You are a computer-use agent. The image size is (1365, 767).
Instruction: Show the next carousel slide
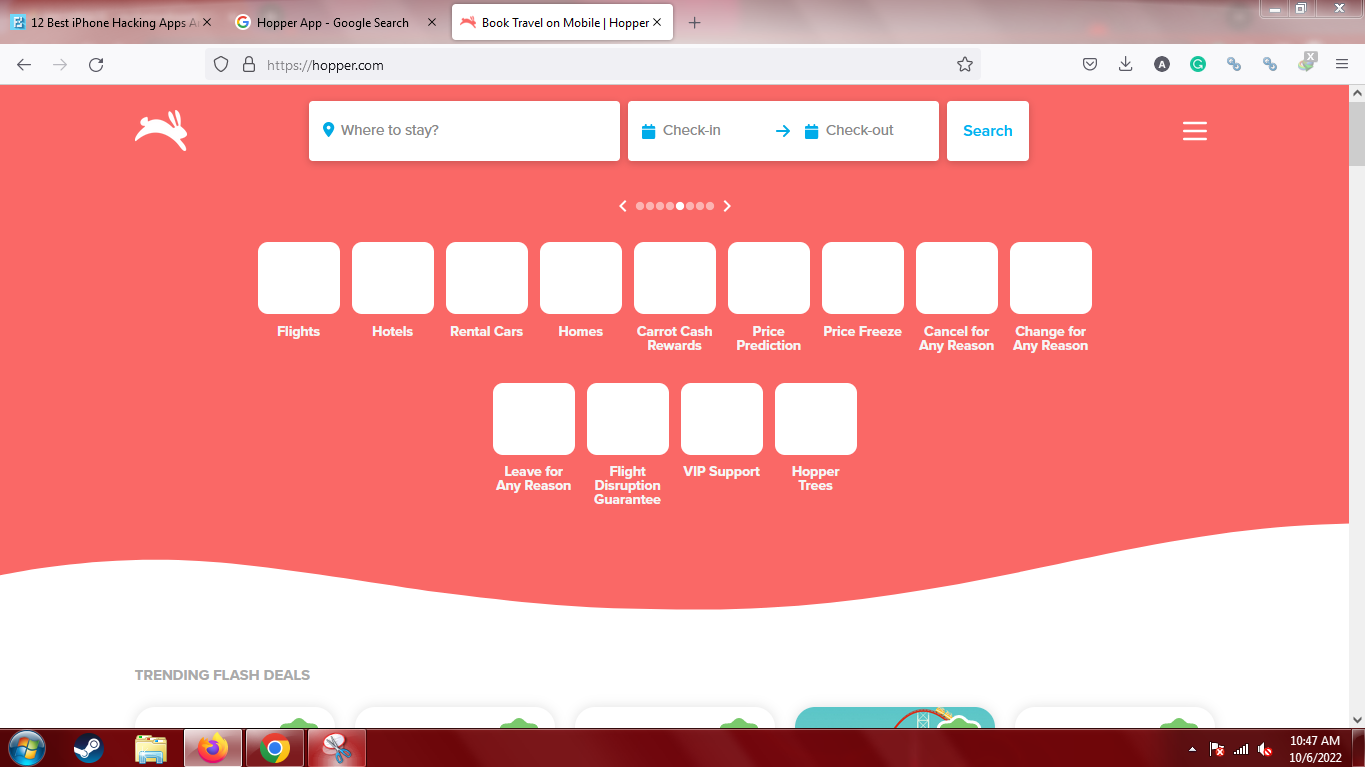[x=727, y=206]
